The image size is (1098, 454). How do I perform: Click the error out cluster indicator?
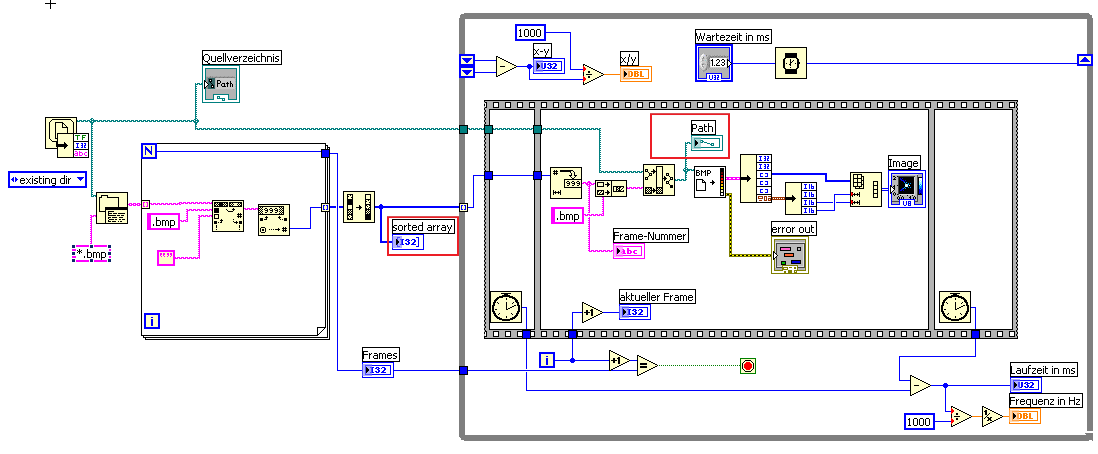(790, 255)
